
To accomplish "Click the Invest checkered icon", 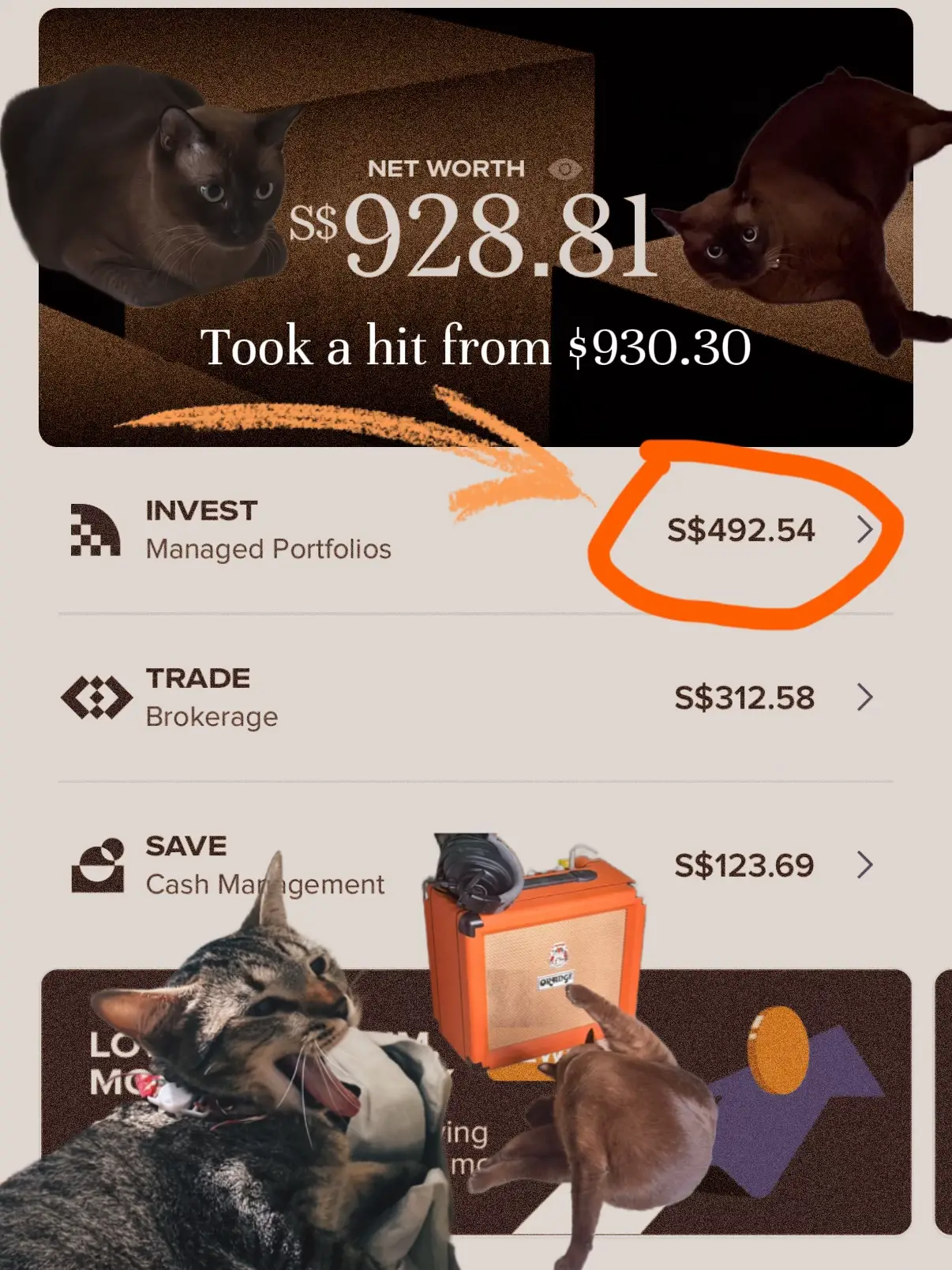I will (x=96, y=530).
